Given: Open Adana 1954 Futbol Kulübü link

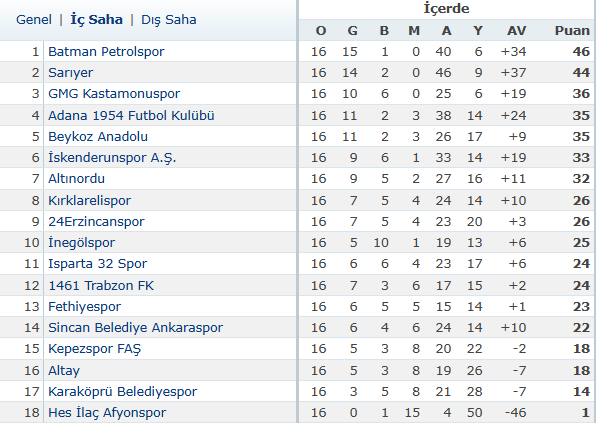Looking at the screenshot, I should click(x=131, y=116).
